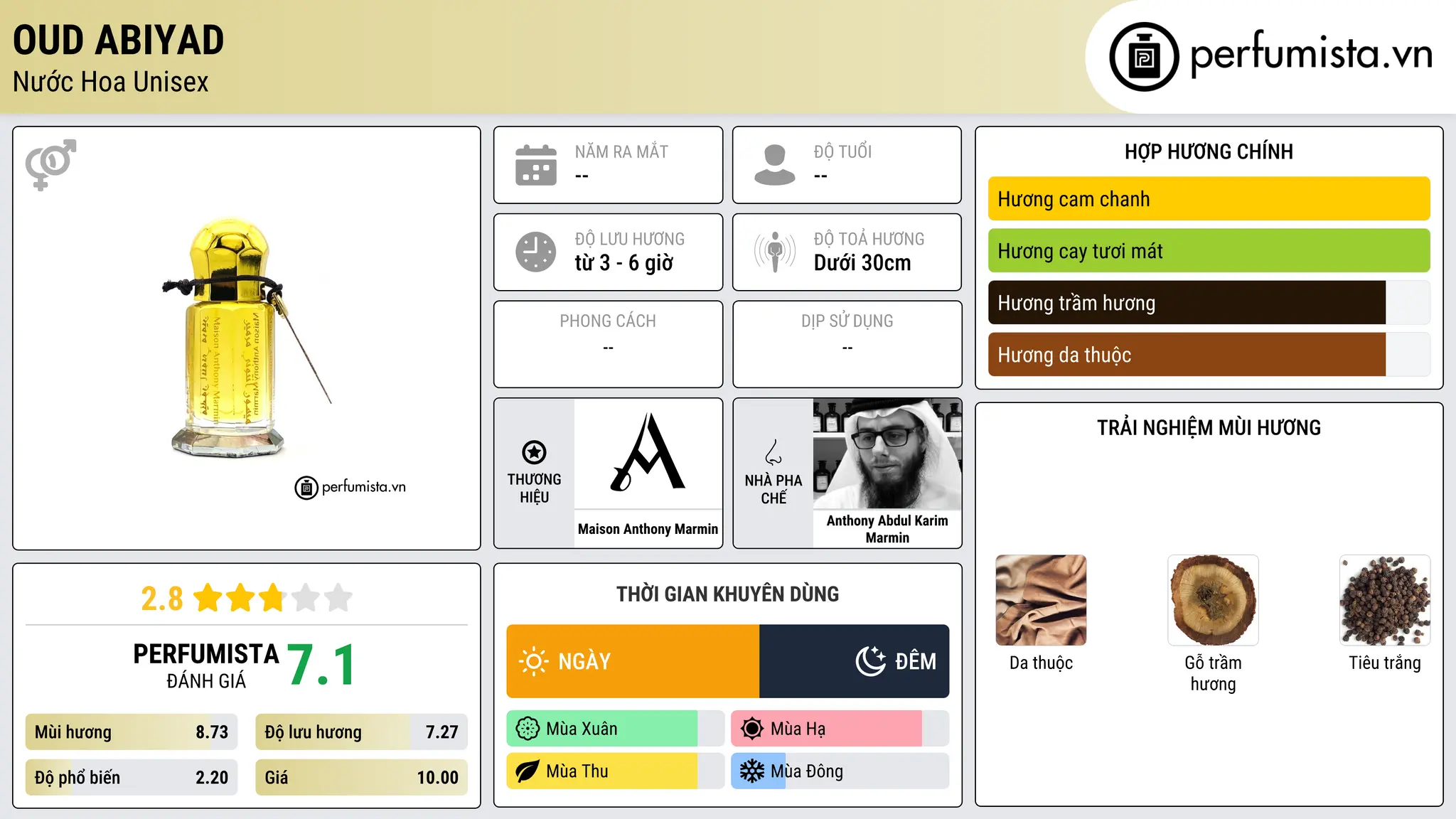The width and height of the screenshot is (1456, 819).
Task: Click the Trải nghiệm mùi hương heading
Action: (1209, 427)
